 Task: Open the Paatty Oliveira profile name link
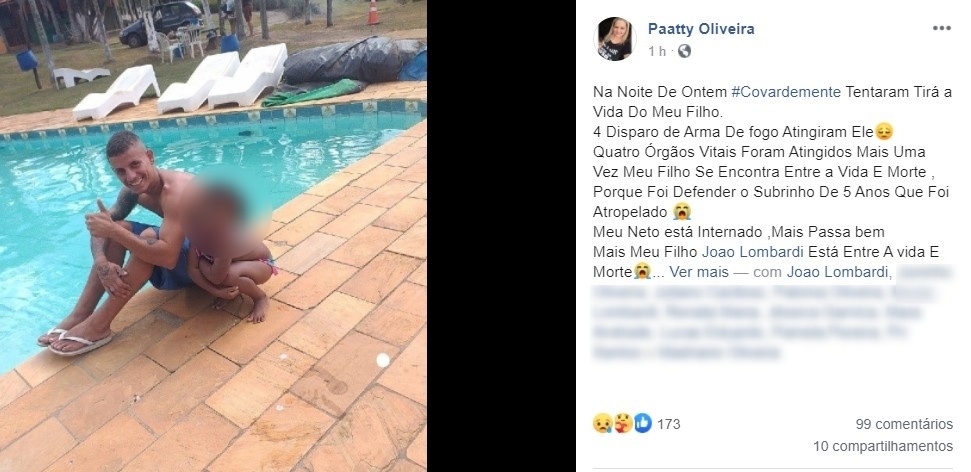701,28
